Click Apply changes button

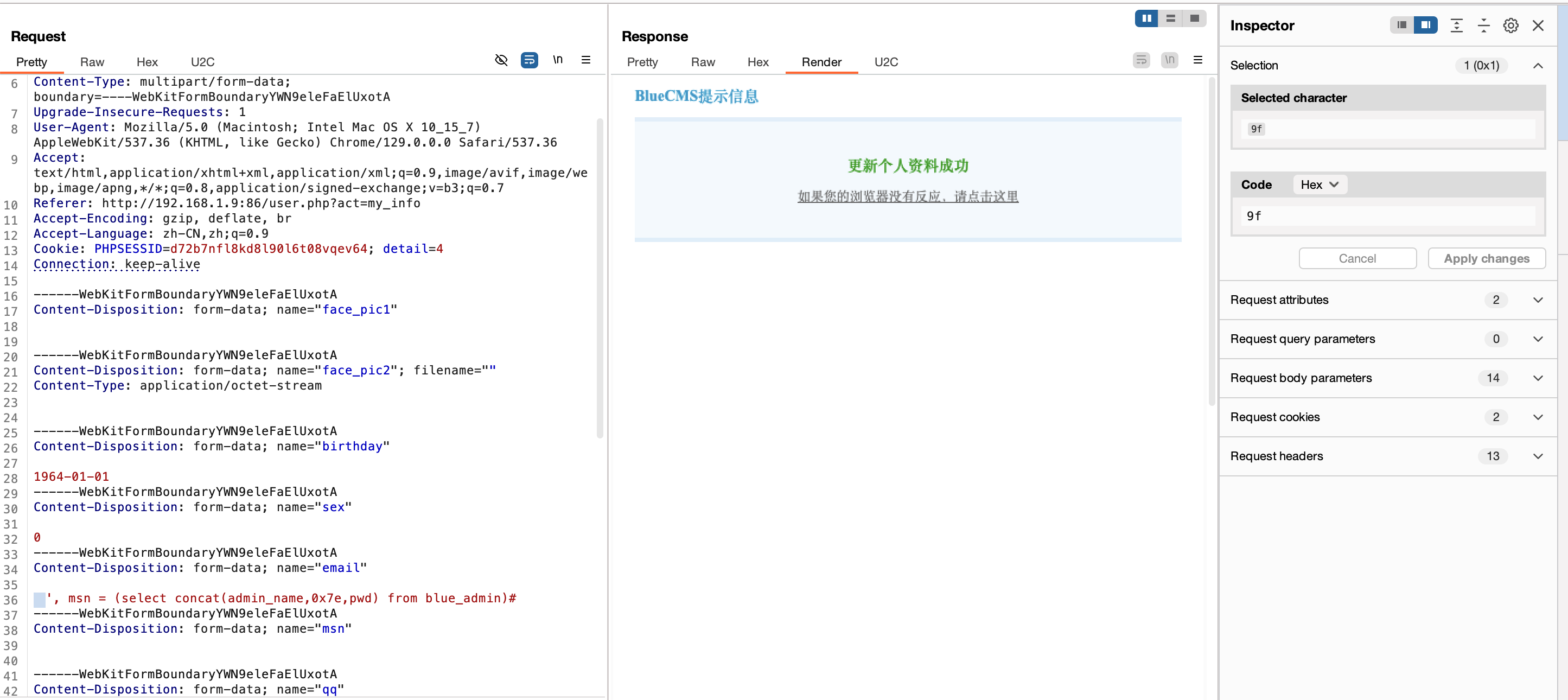coord(1486,258)
